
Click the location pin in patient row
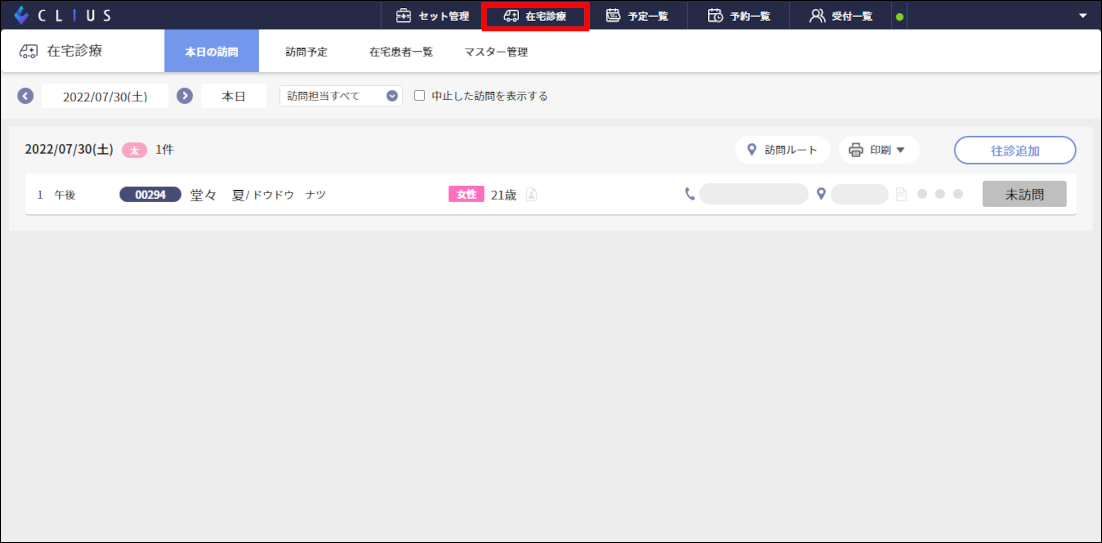[821, 194]
